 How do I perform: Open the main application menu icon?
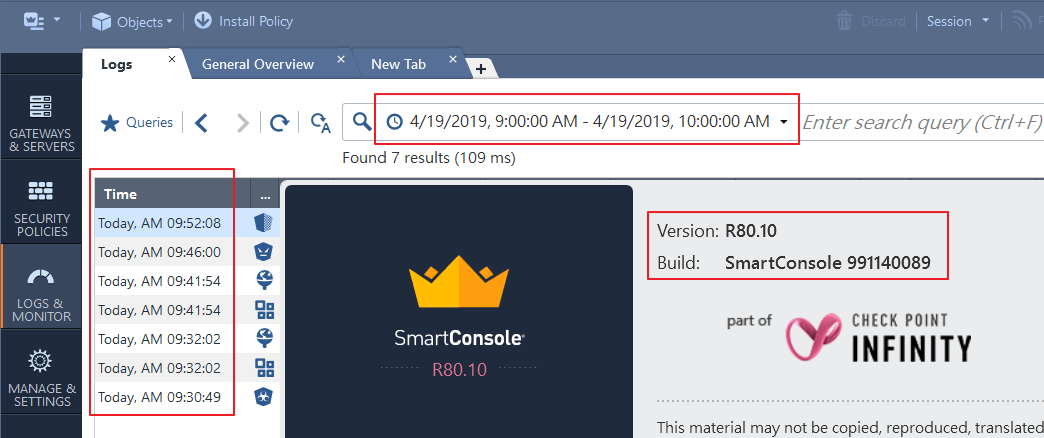[33, 20]
